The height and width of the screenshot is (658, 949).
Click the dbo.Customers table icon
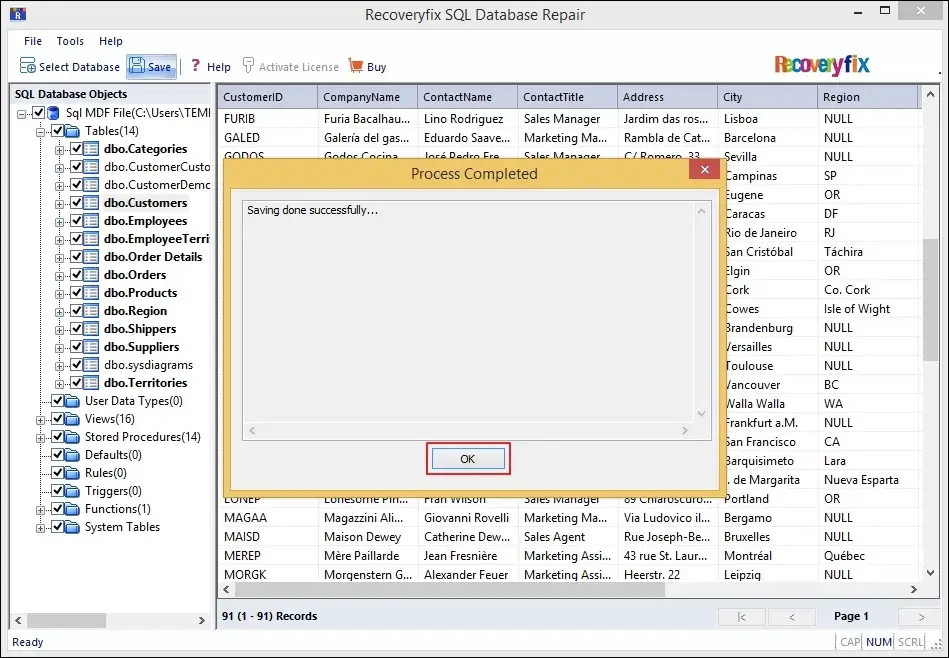coord(91,203)
